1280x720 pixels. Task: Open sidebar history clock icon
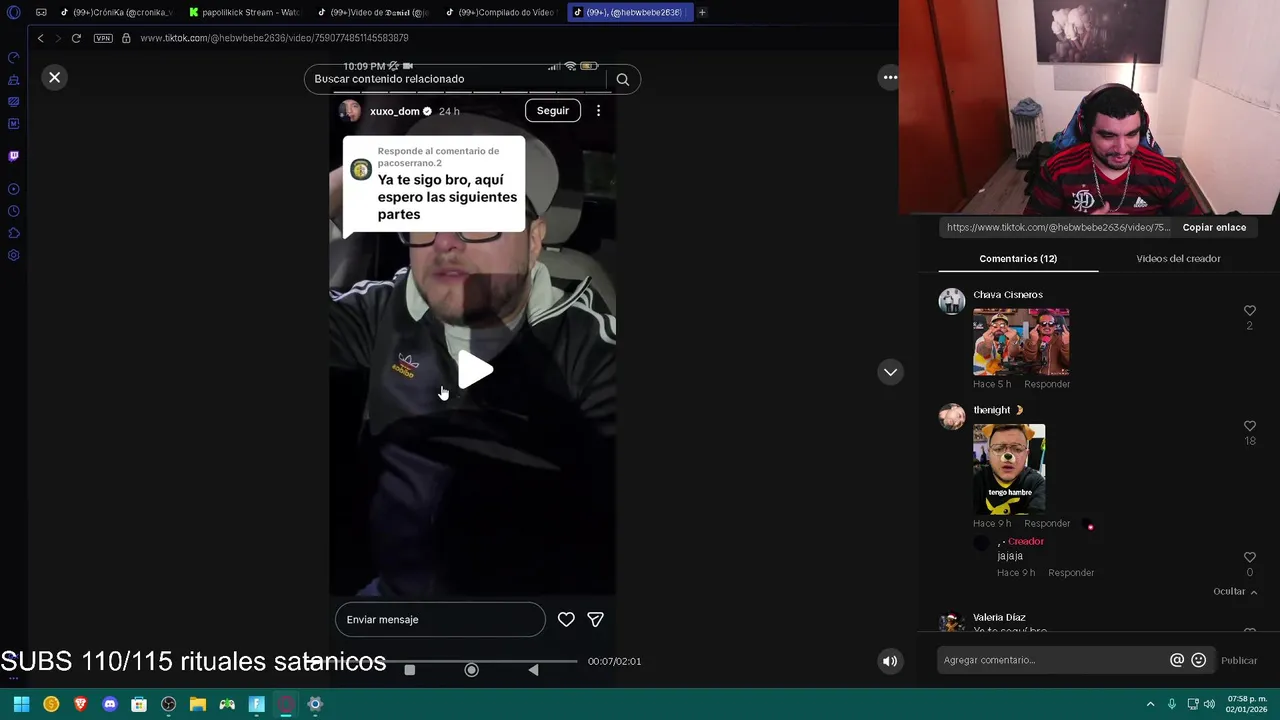coord(13,211)
